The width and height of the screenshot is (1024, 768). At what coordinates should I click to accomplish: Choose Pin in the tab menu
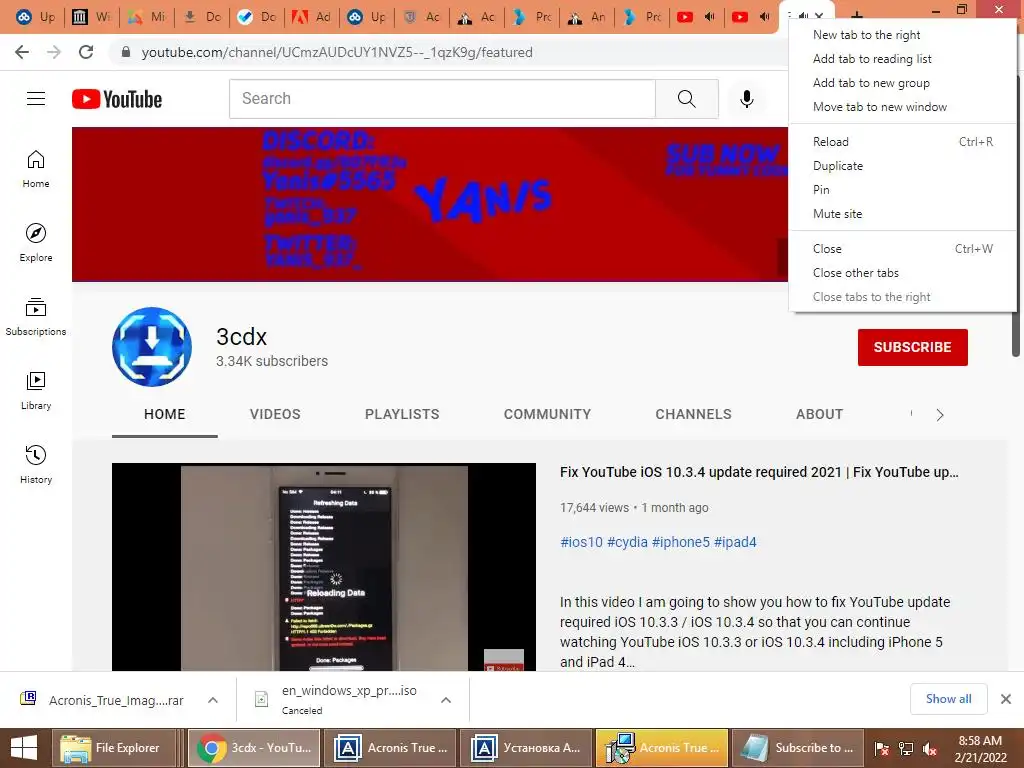pos(902,190)
